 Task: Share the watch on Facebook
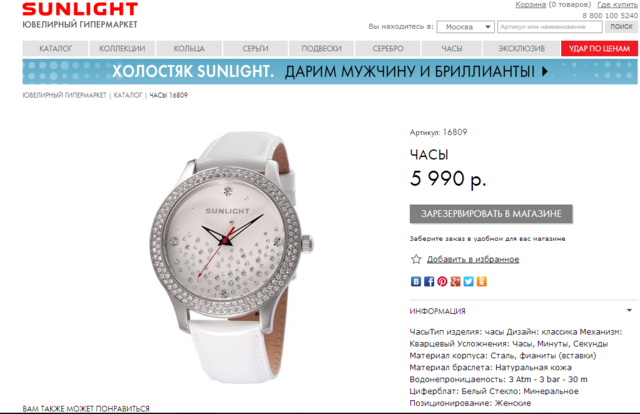coord(429,281)
